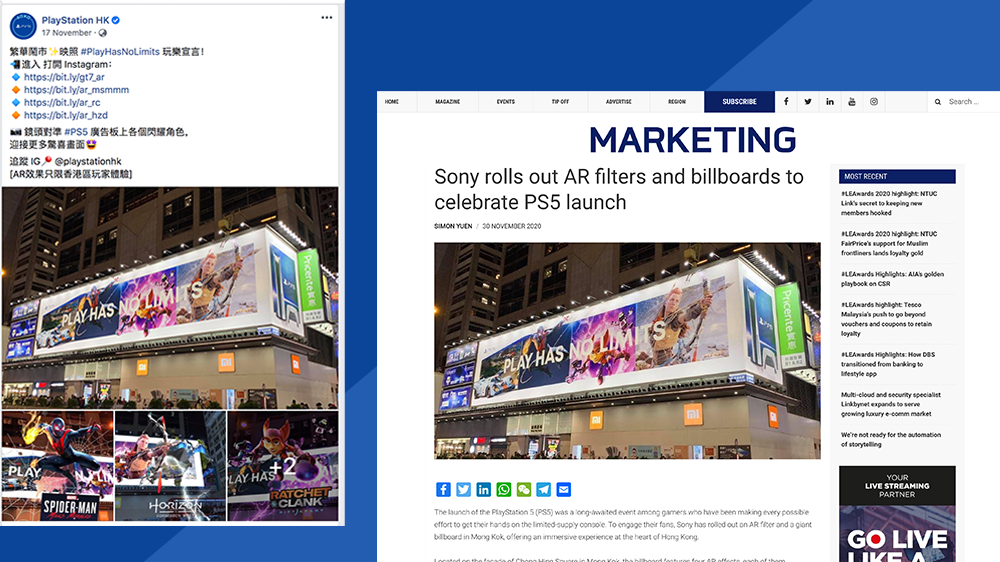Open the Linkbynet luxury e-comm article
The width and height of the screenshot is (1000, 562).
point(891,404)
